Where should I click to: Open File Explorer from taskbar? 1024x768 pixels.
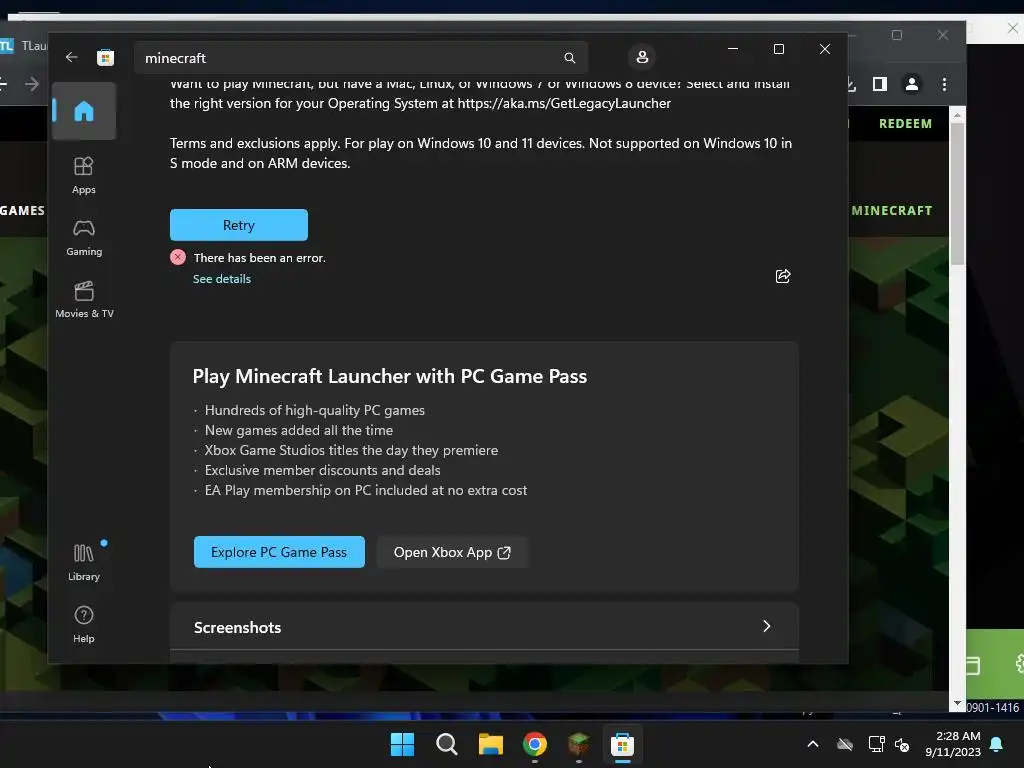490,744
